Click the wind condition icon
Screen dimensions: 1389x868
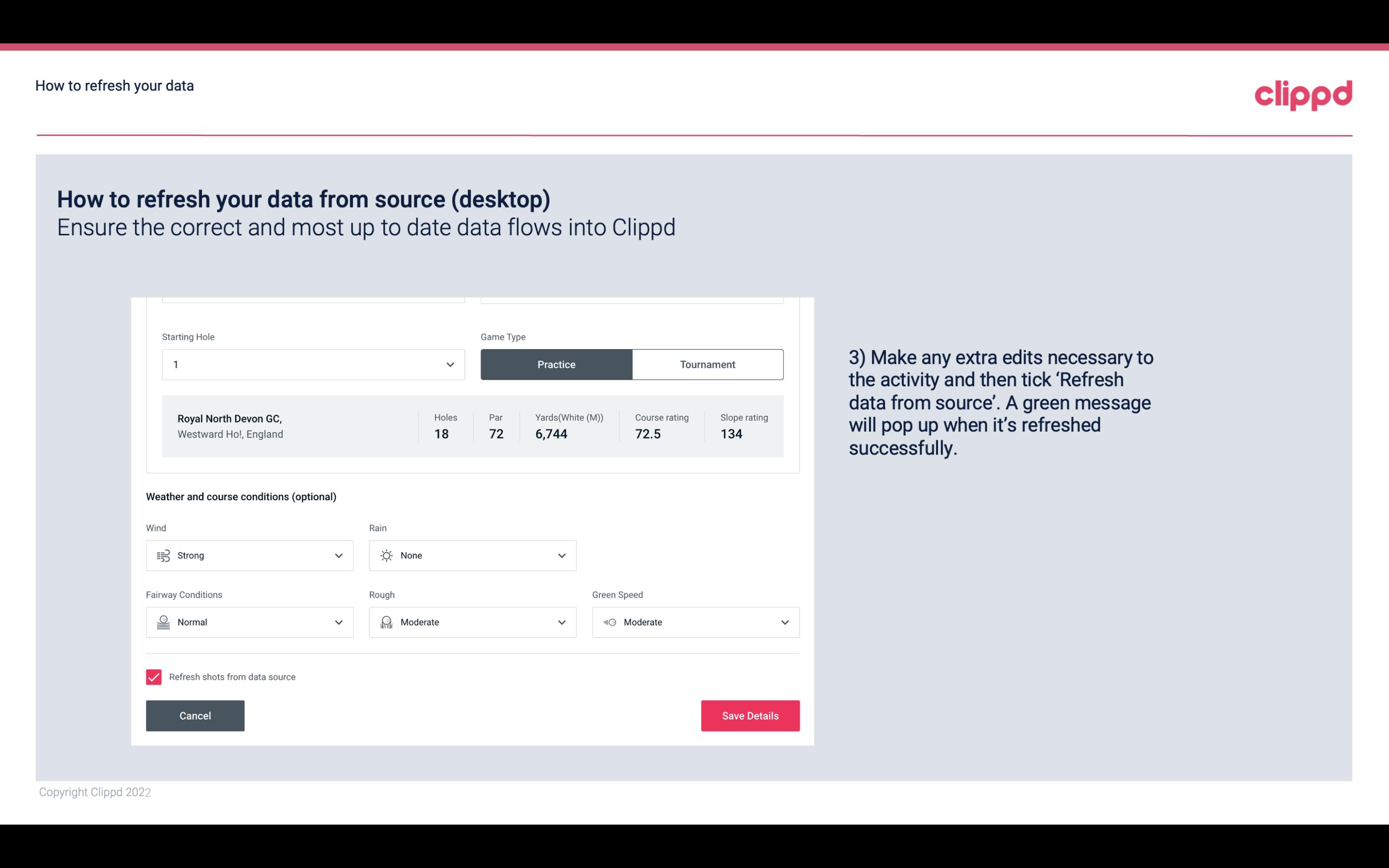pyautogui.click(x=162, y=555)
